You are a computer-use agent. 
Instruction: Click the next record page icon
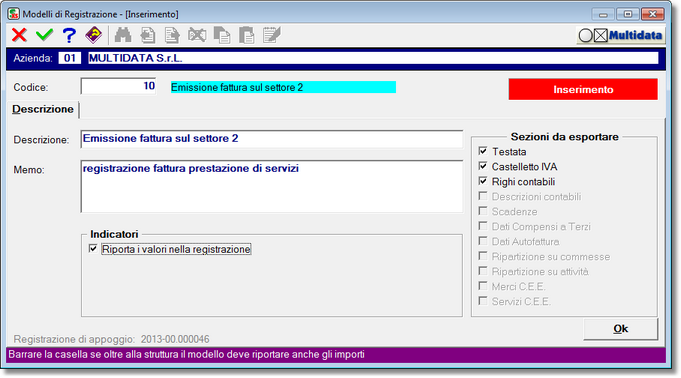tap(172, 35)
